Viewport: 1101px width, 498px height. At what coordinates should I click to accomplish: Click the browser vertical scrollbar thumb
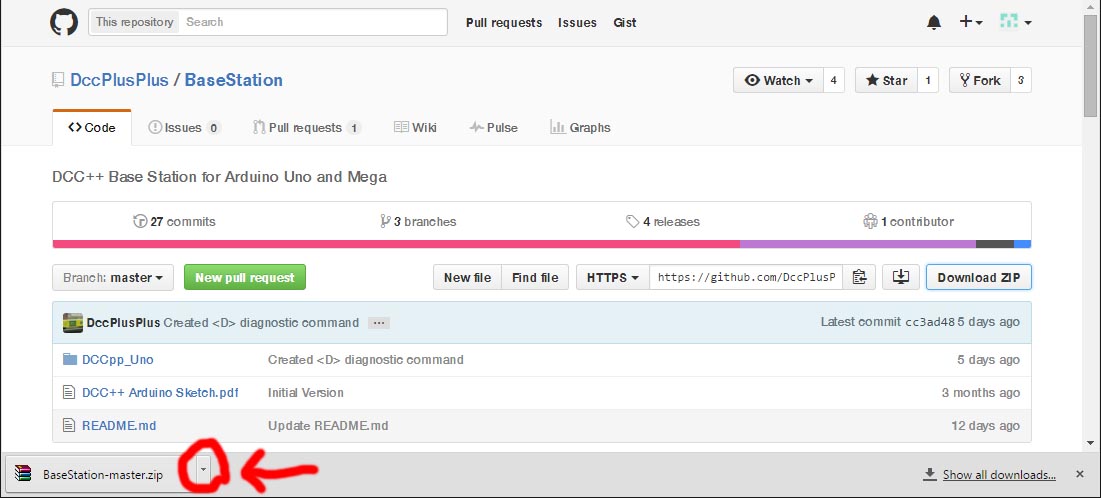[x=1090, y=65]
